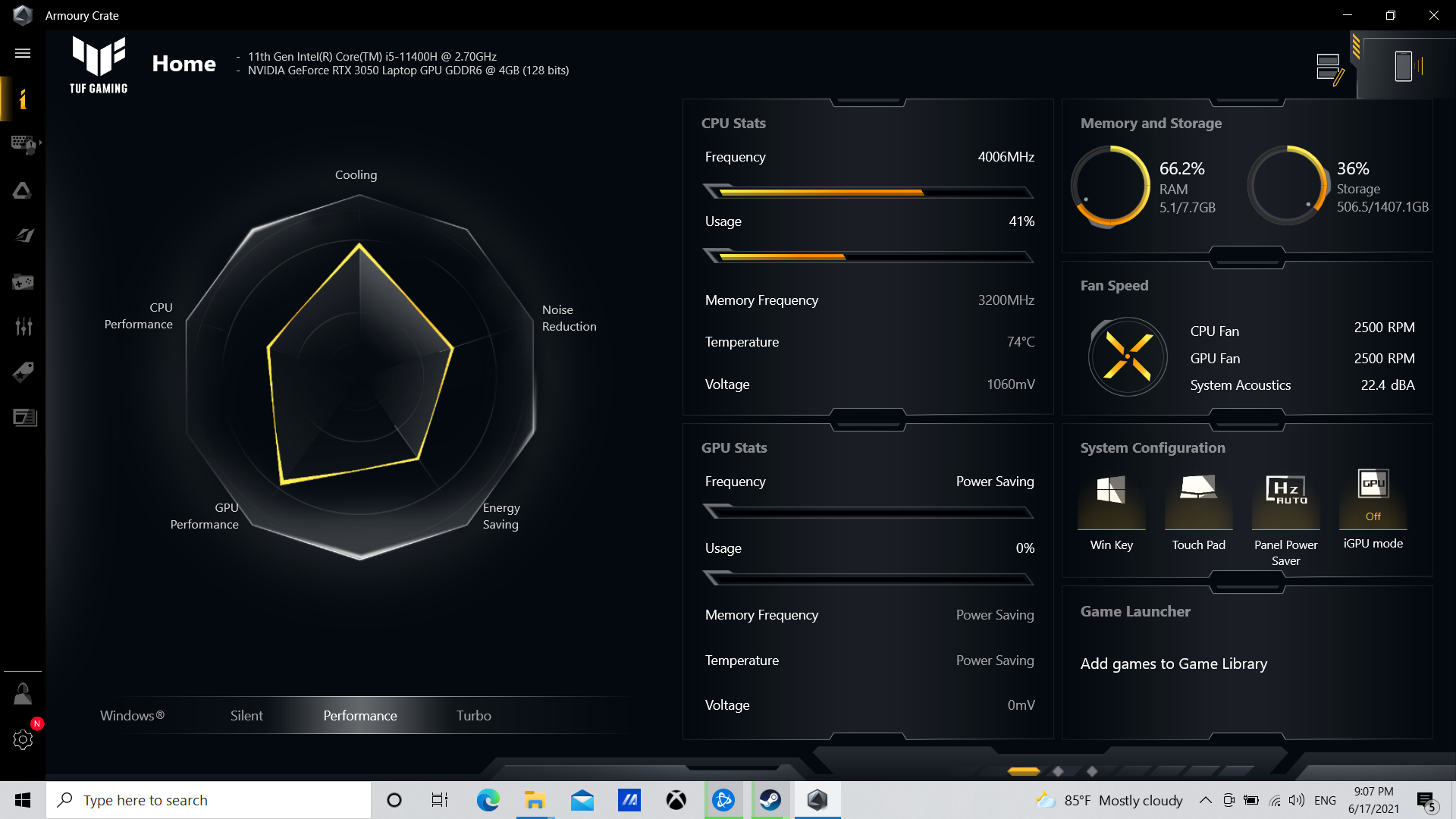
Task: Select the Silent operating mode
Action: pyautogui.click(x=246, y=715)
